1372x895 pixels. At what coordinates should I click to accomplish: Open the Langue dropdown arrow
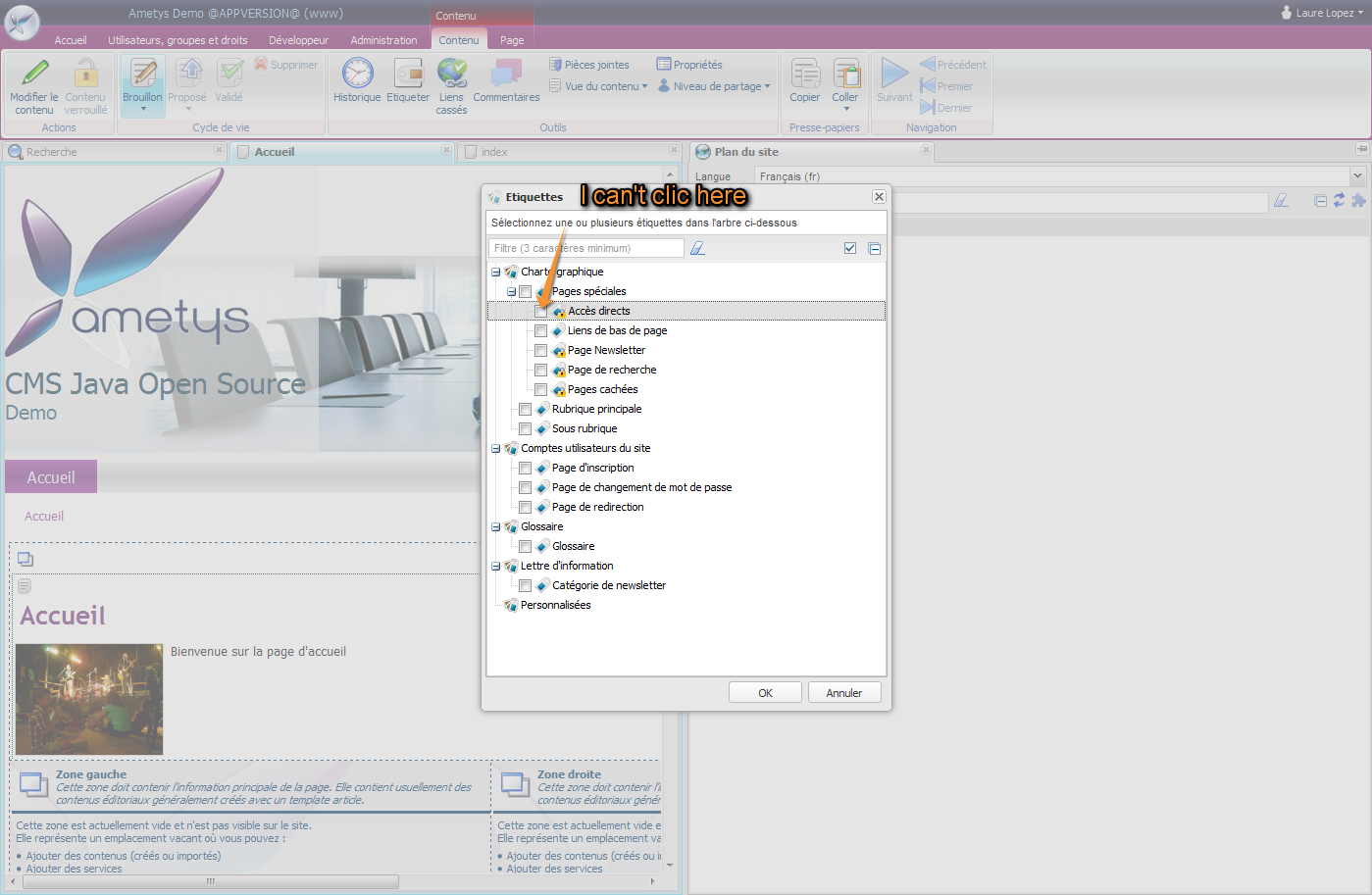pyautogui.click(x=1357, y=176)
